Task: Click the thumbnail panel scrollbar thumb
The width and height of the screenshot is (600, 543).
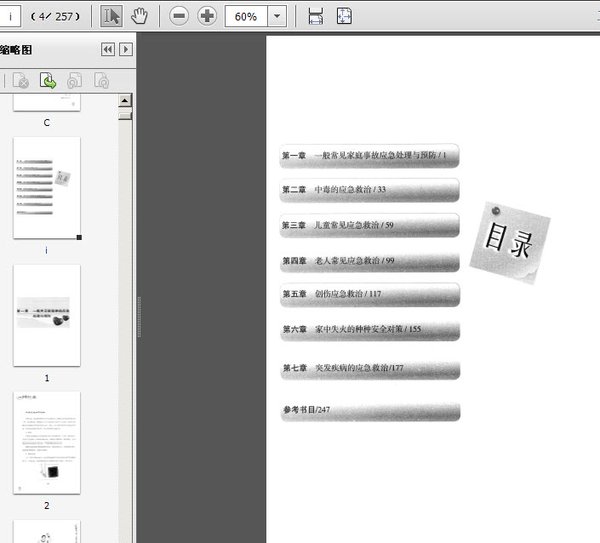Action: (125, 115)
